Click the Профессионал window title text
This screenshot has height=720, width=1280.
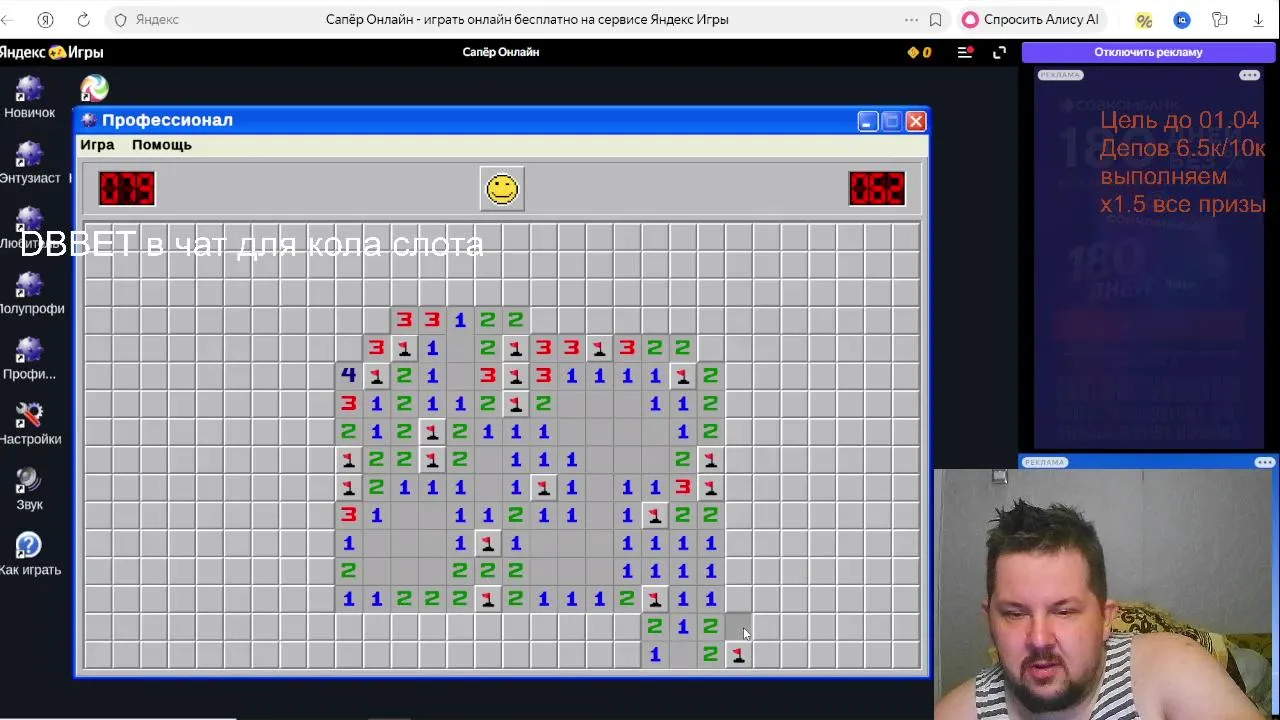pyautogui.click(x=167, y=120)
